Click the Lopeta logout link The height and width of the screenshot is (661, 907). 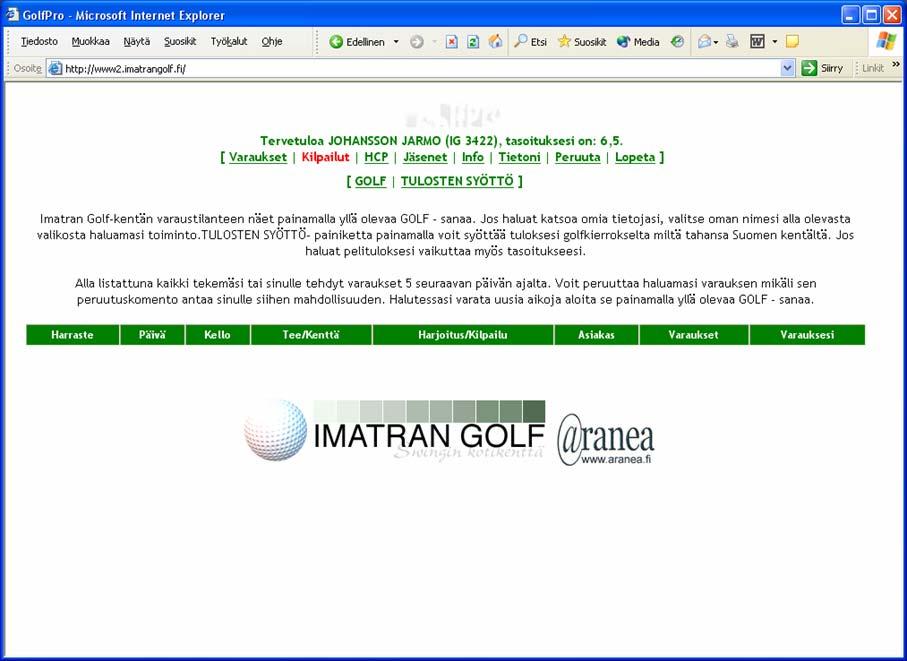635,157
